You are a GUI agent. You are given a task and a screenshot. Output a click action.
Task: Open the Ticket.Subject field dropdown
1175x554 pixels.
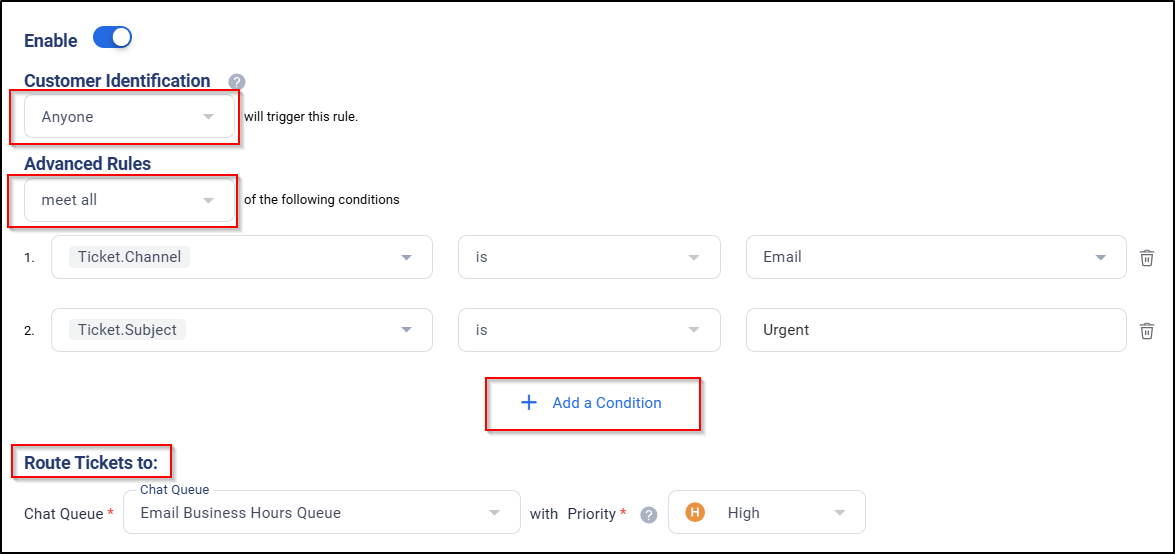tap(242, 330)
